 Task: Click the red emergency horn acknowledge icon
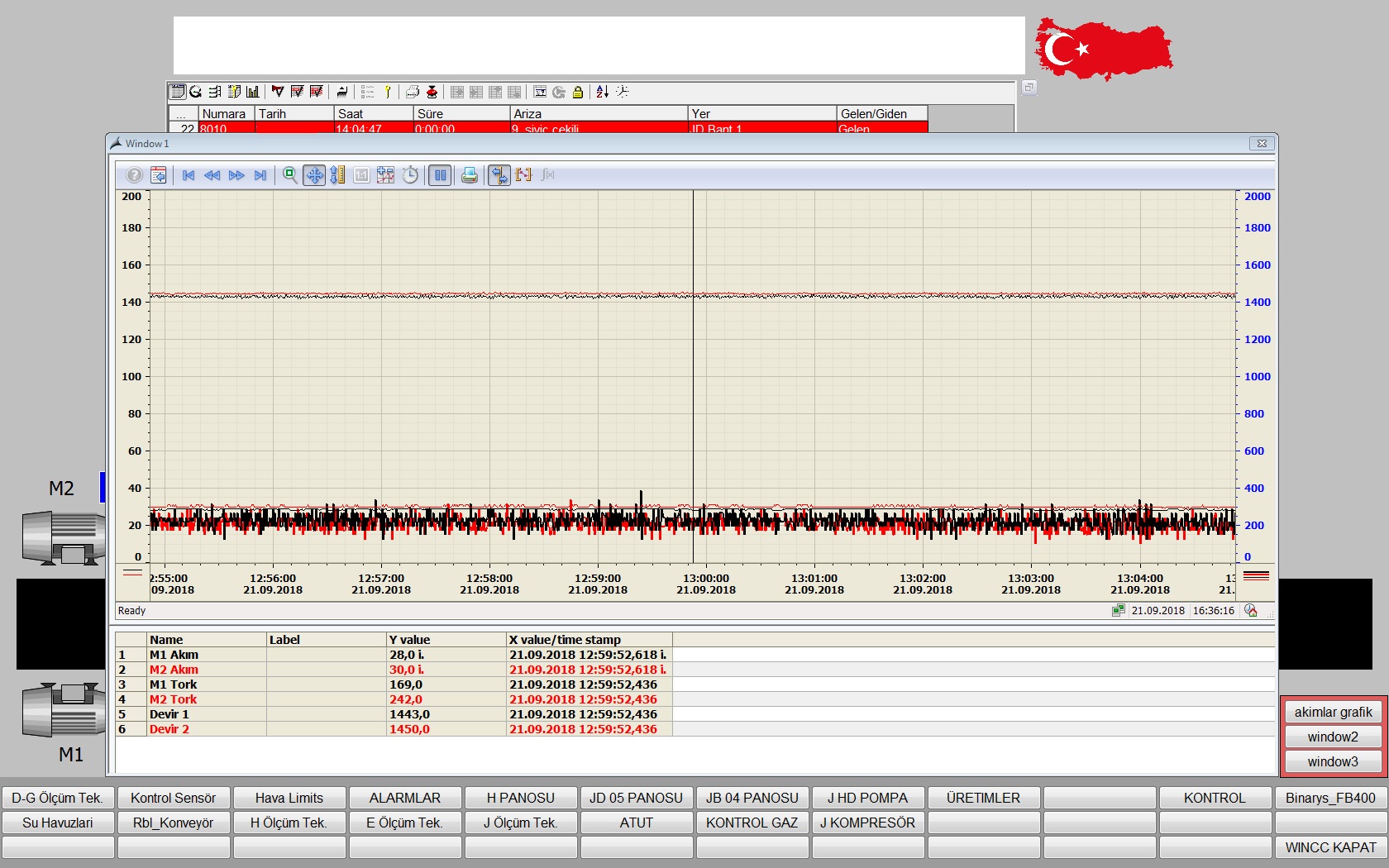point(432,92)
